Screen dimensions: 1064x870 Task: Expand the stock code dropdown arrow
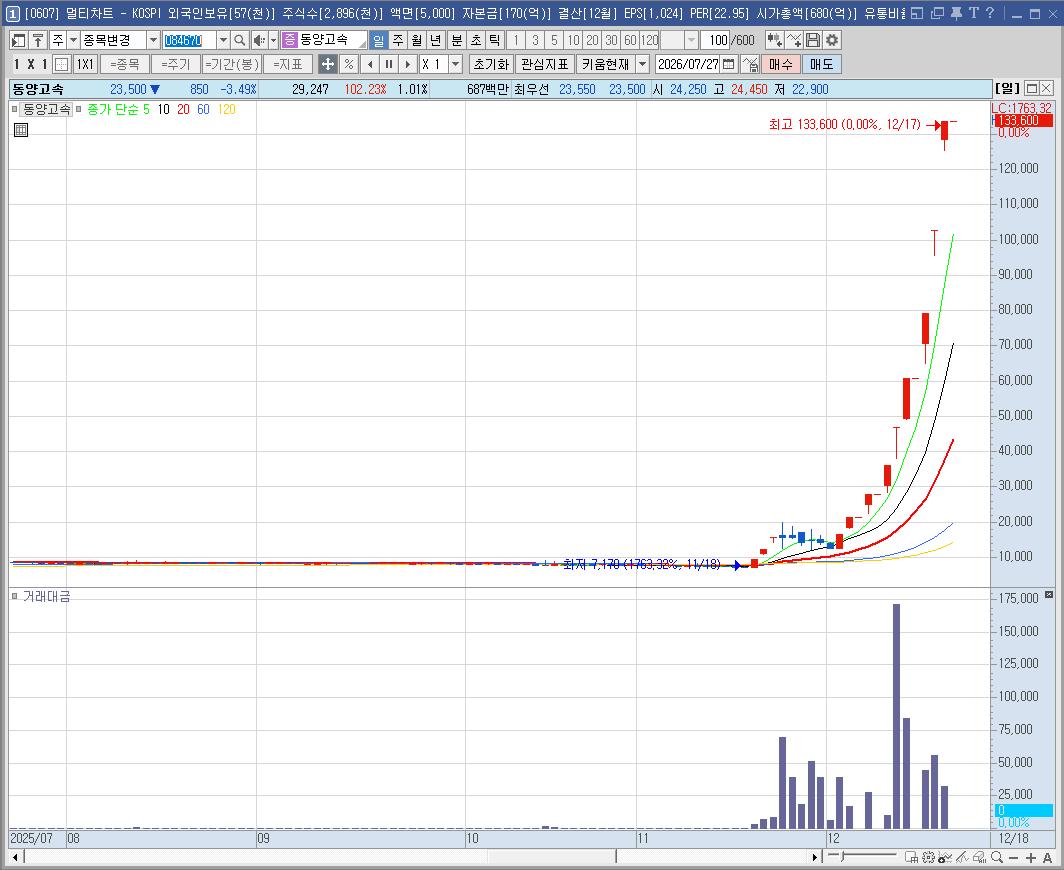point(223,41)
